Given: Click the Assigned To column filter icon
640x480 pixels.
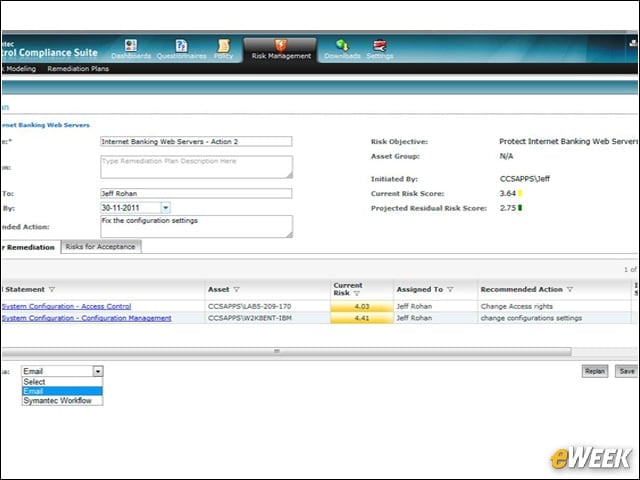Looking at the screenshot, I should tap(450, 289).
